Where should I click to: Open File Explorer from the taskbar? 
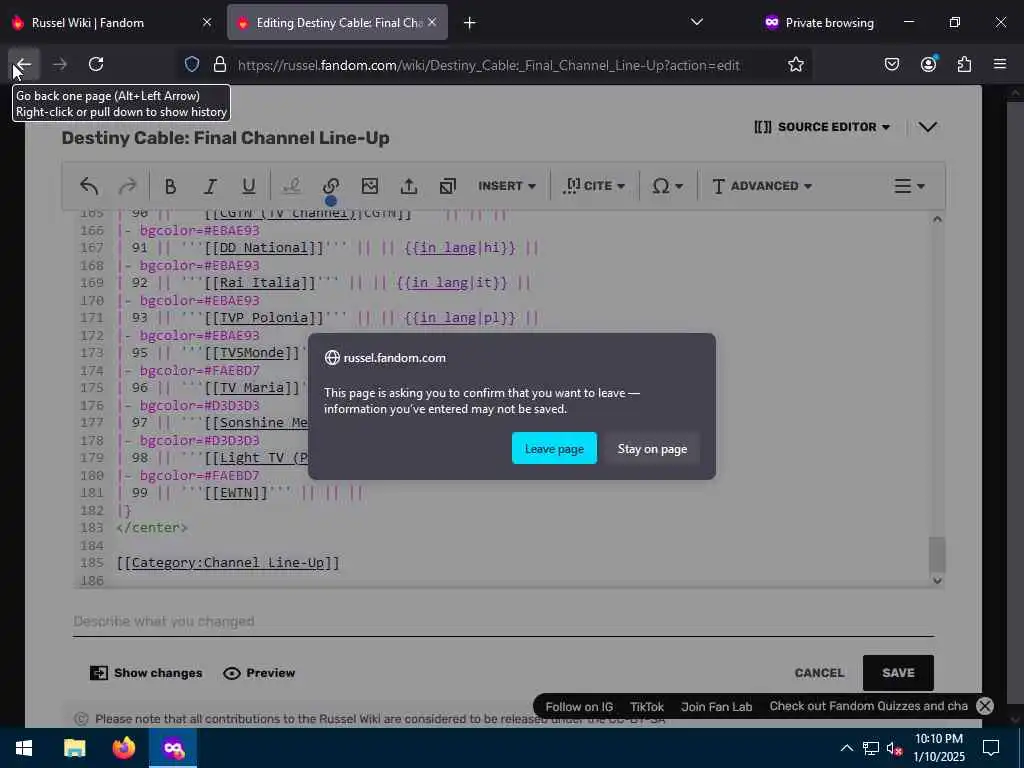tap(74, 748)
